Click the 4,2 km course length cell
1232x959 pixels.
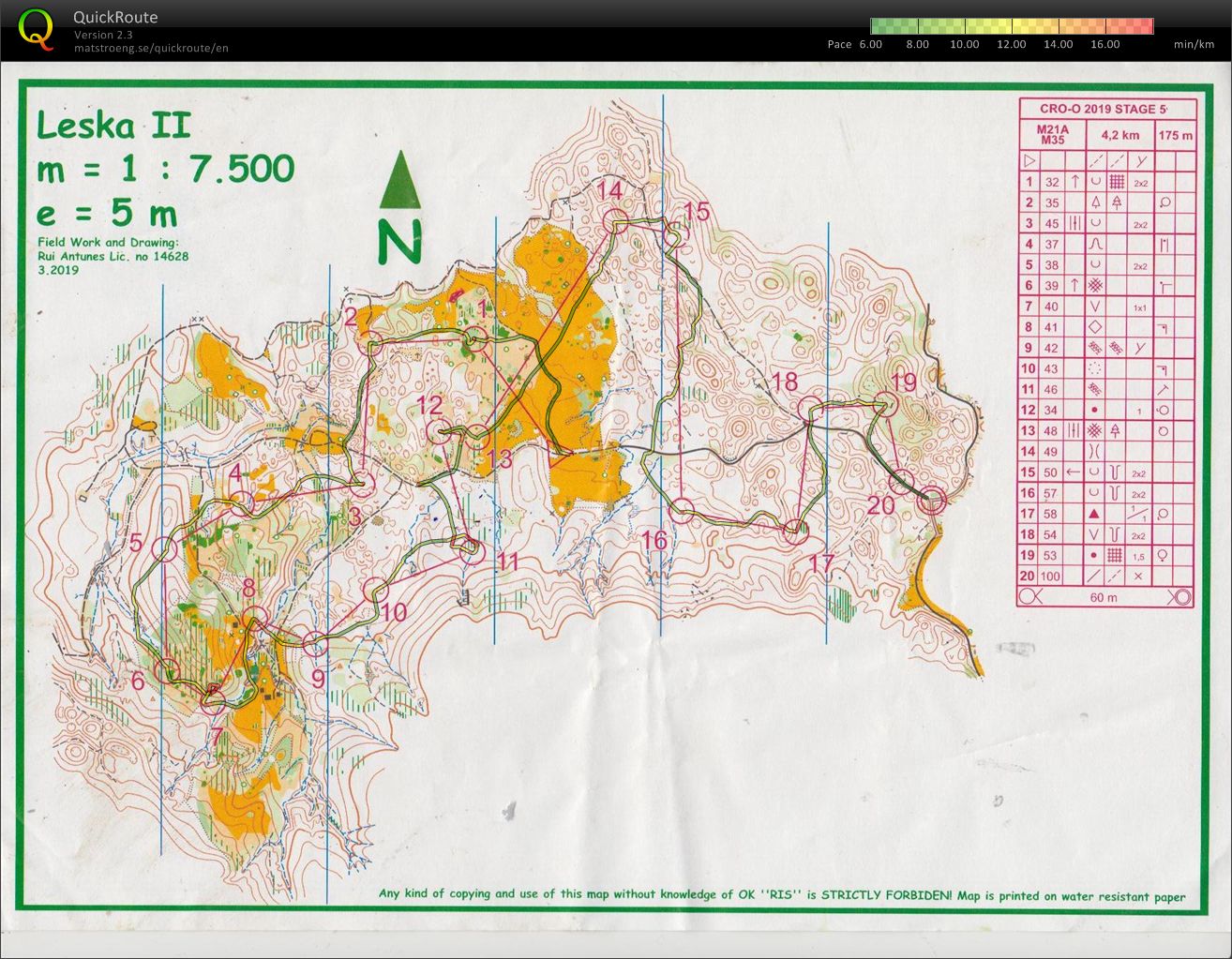(1120, 135)
